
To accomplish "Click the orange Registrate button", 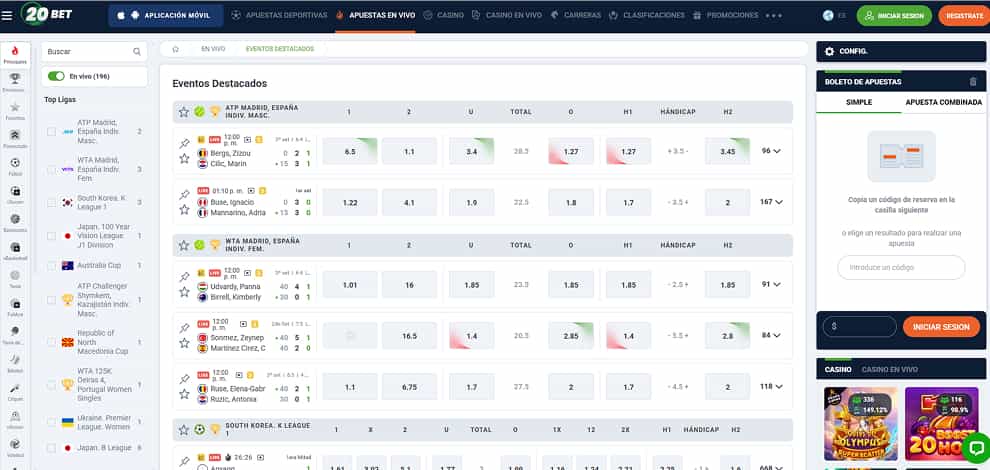I will coord(963,16).
